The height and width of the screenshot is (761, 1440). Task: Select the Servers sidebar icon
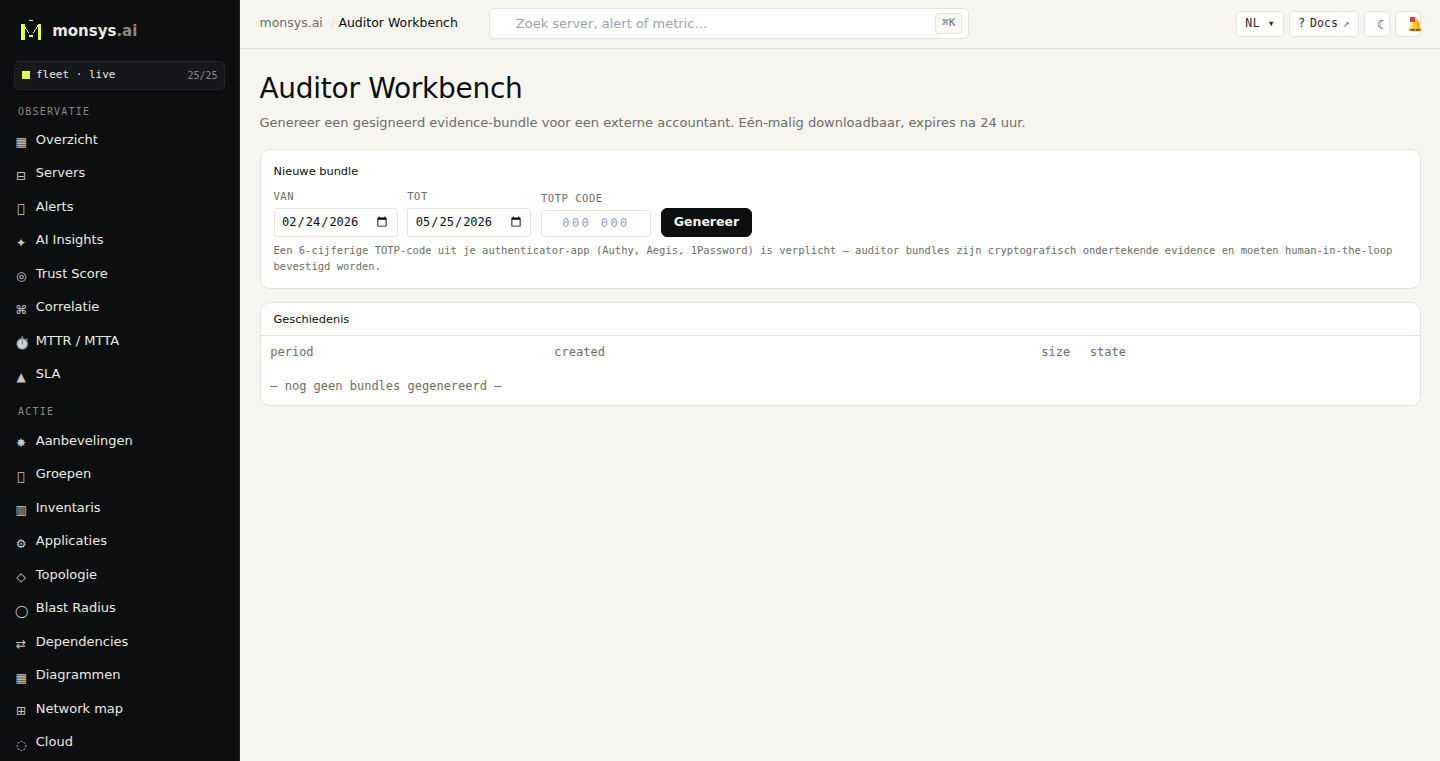21,174
